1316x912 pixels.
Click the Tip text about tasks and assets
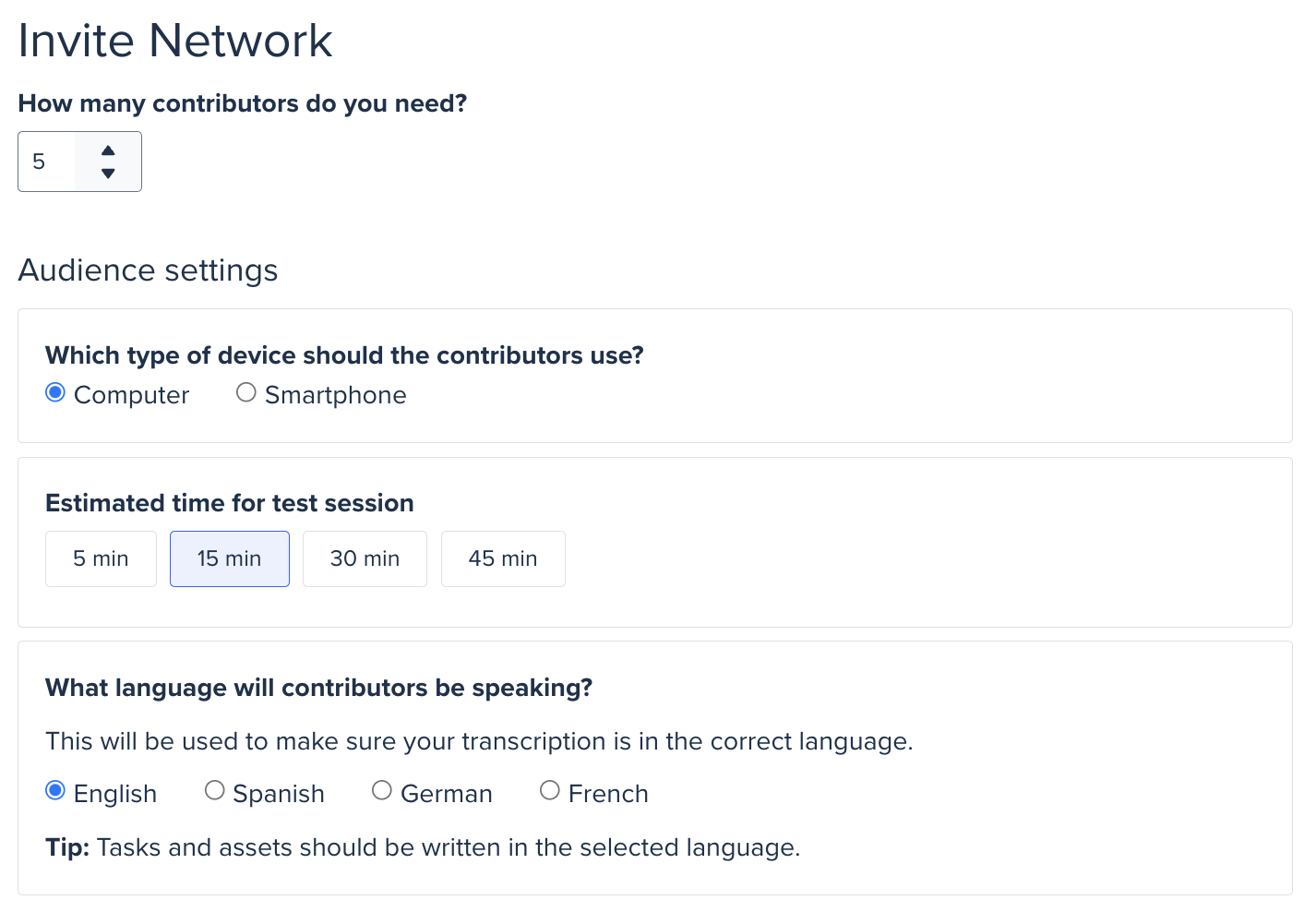(x=423, y=846)
